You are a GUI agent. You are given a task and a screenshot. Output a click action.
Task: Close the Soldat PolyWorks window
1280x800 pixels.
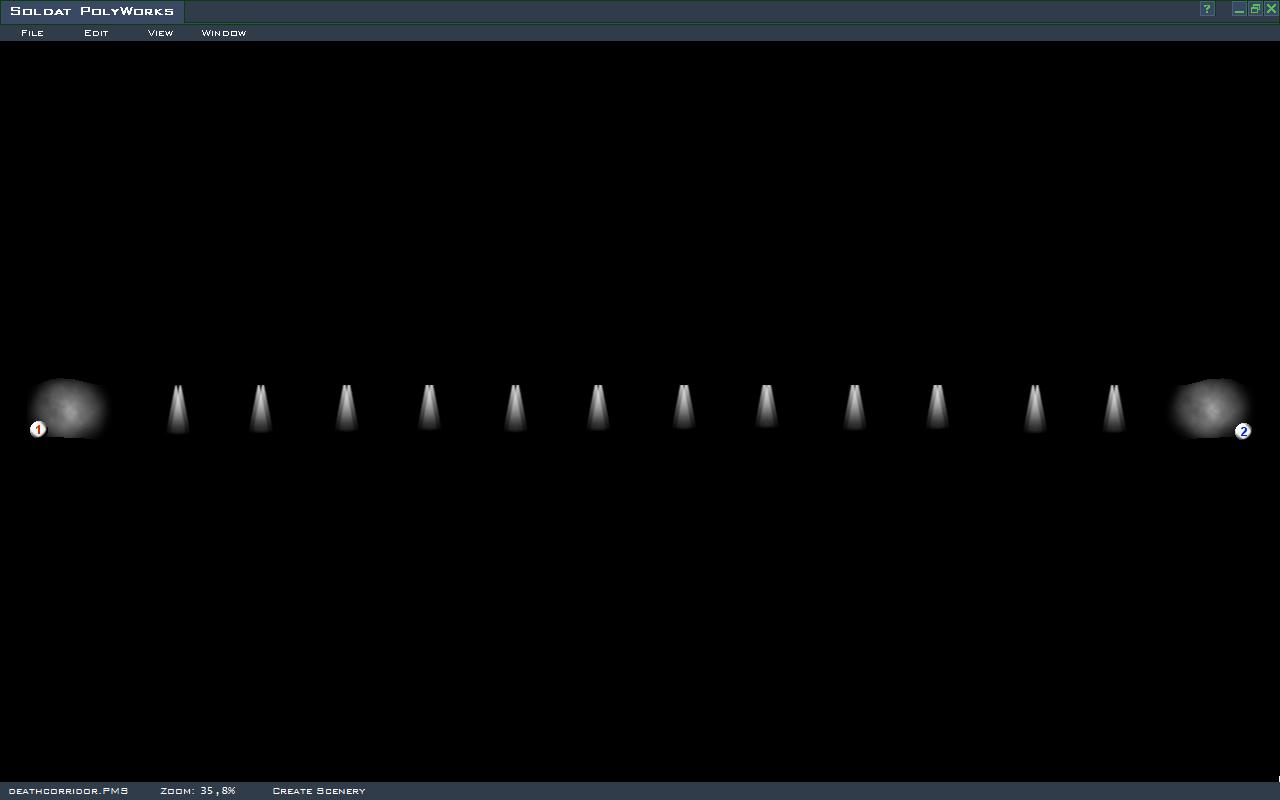pyautogui.click(x=1271, y=9)
